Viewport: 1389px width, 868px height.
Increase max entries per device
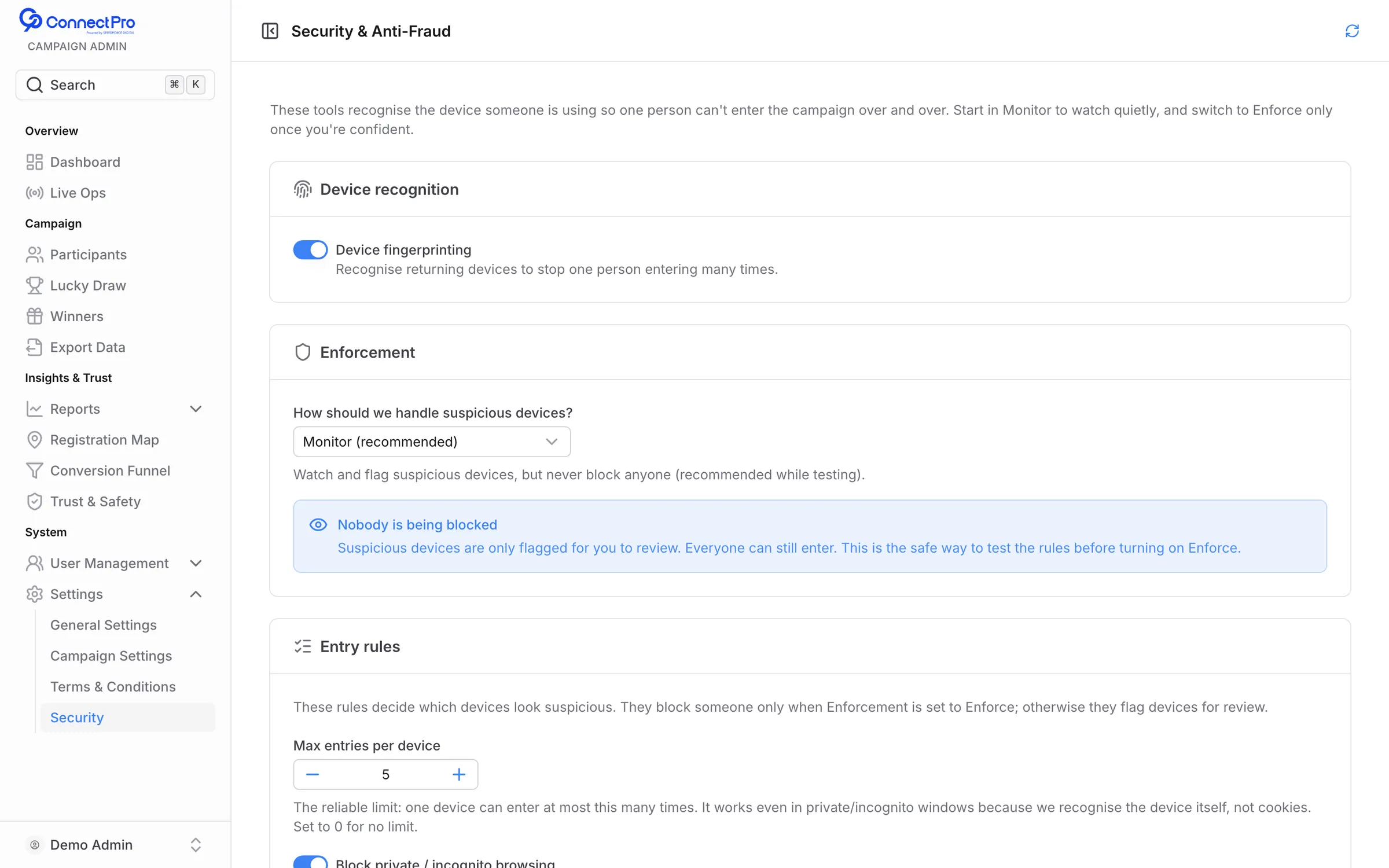coord(459,774)
